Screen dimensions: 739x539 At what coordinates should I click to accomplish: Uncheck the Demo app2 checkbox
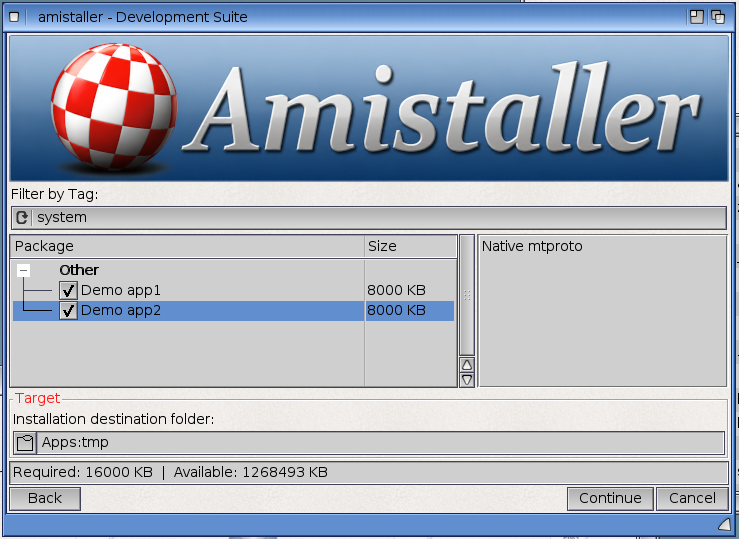click(x=68, y=310)
